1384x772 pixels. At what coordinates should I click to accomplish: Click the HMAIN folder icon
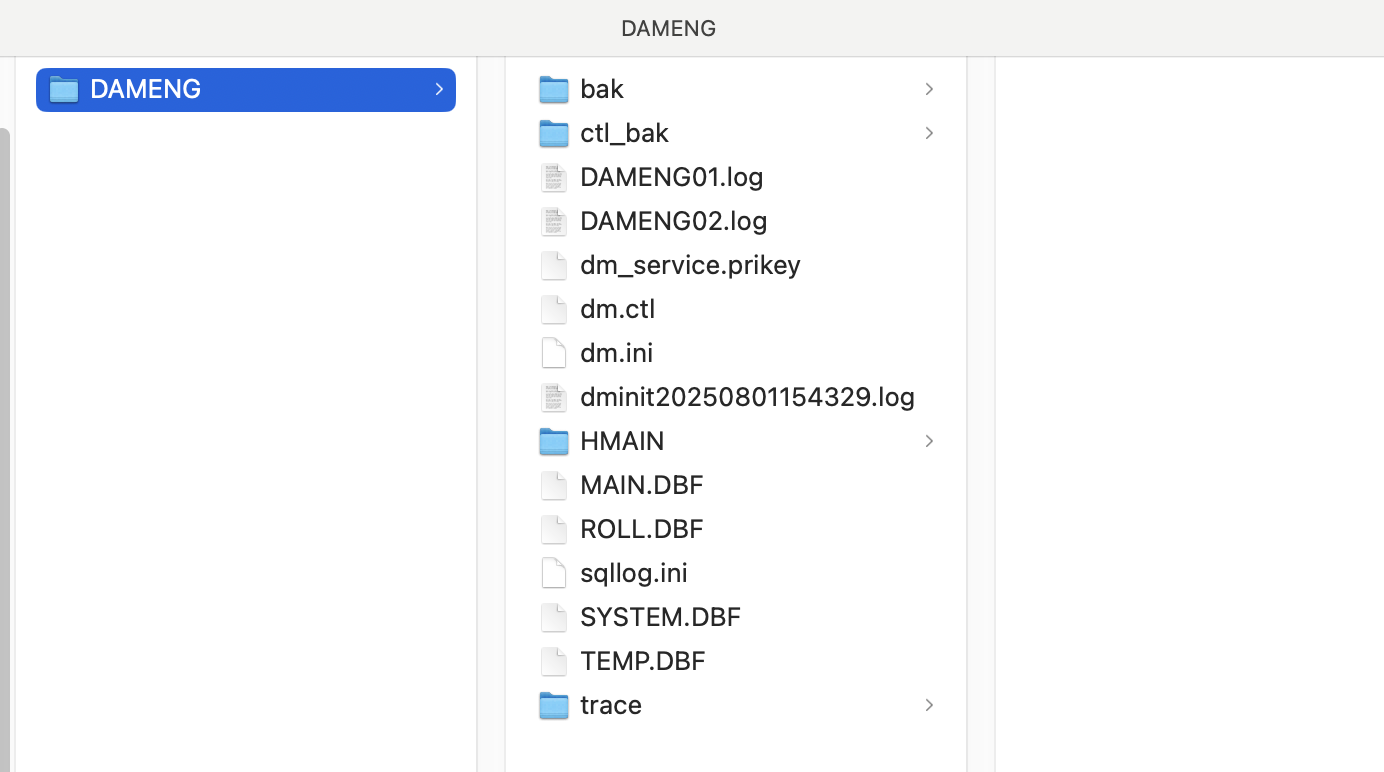click(x=553, y=441)
